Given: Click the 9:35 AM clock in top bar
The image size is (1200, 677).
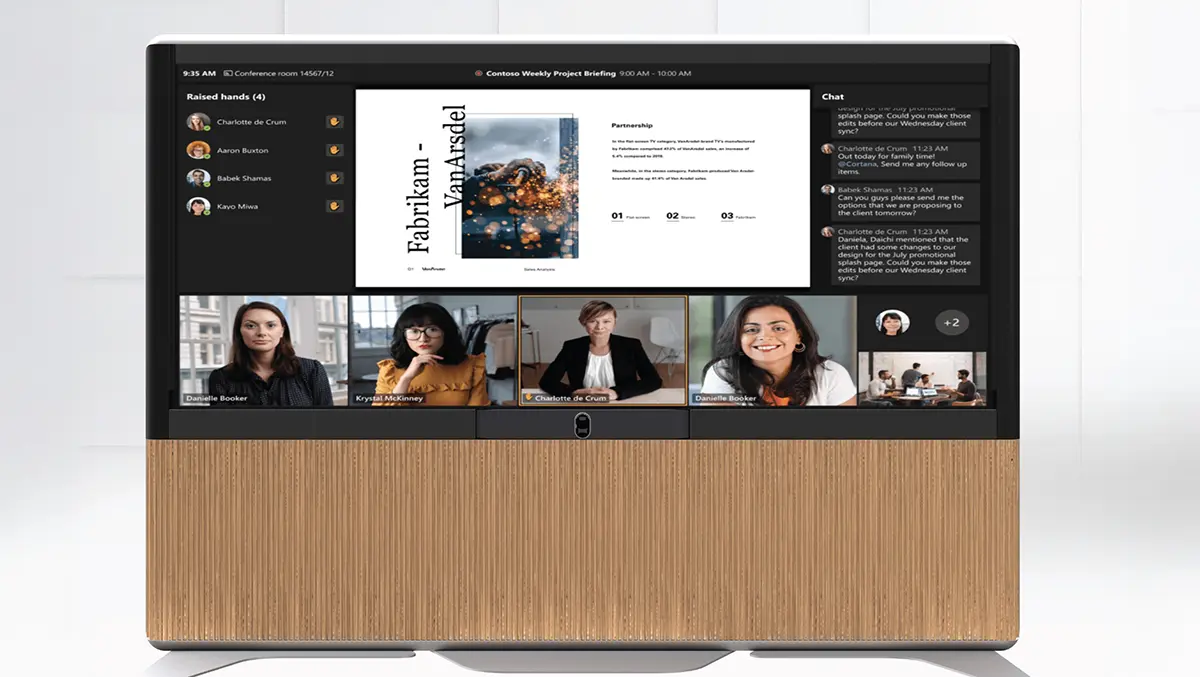Looking at the screenshot, I should [200, 73].
